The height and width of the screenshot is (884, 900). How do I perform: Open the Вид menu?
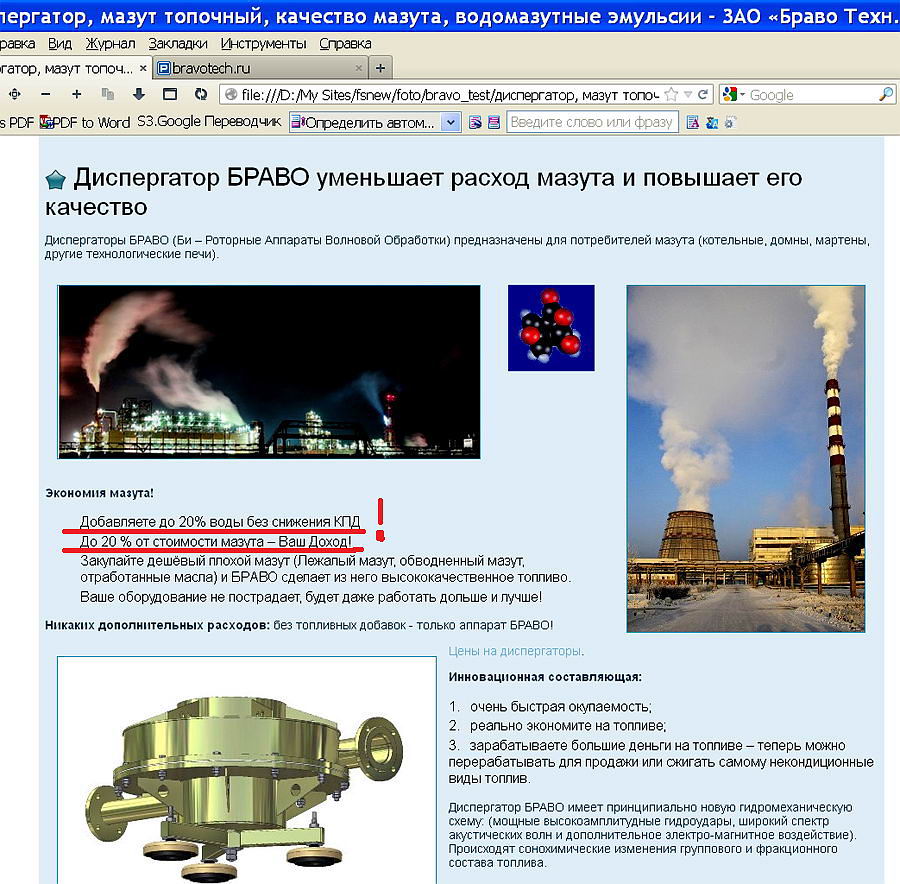(60, 44)
